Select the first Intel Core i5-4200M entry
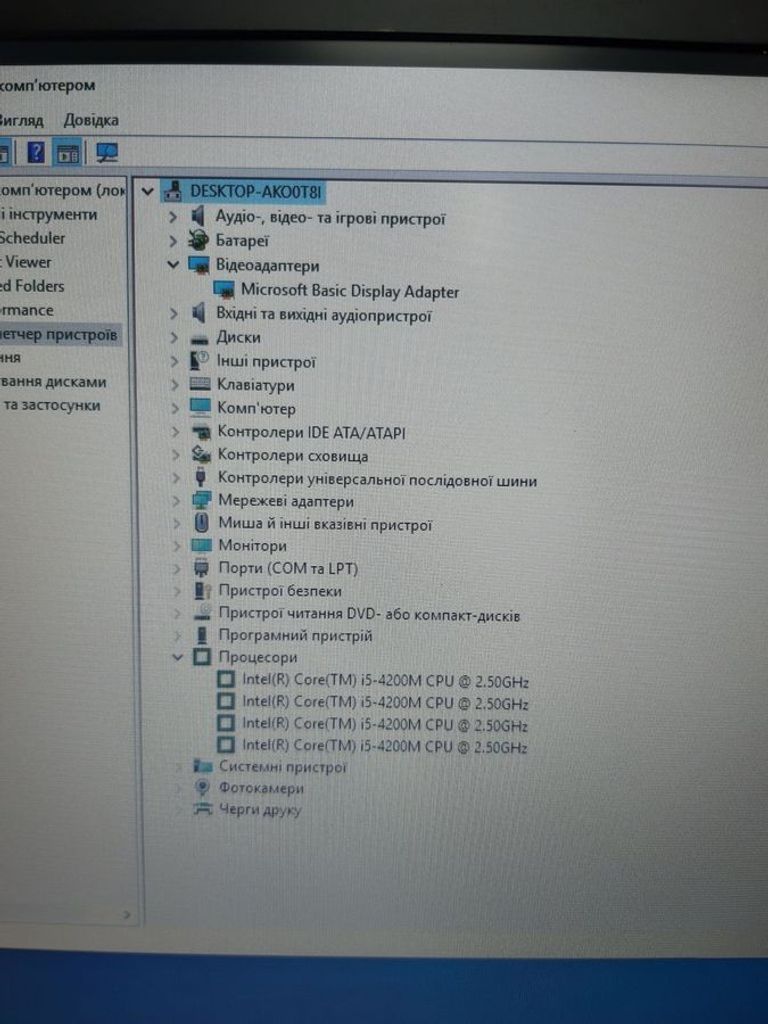The image size is (768, 1024). point(385,680)
